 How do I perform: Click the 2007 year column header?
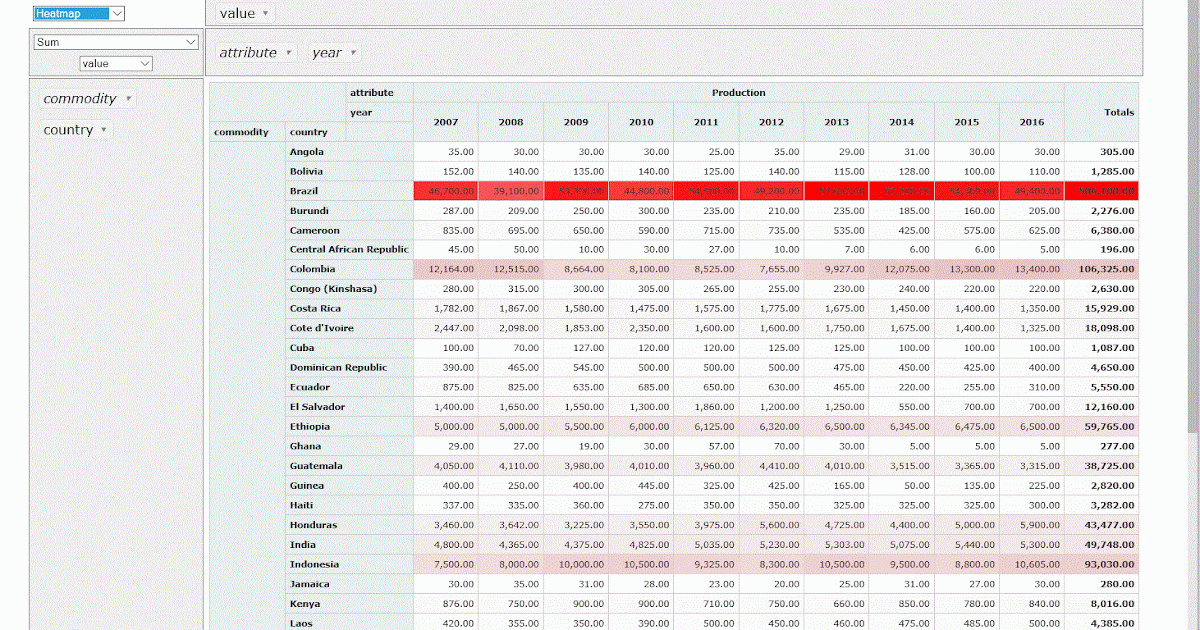coord(445,122)
